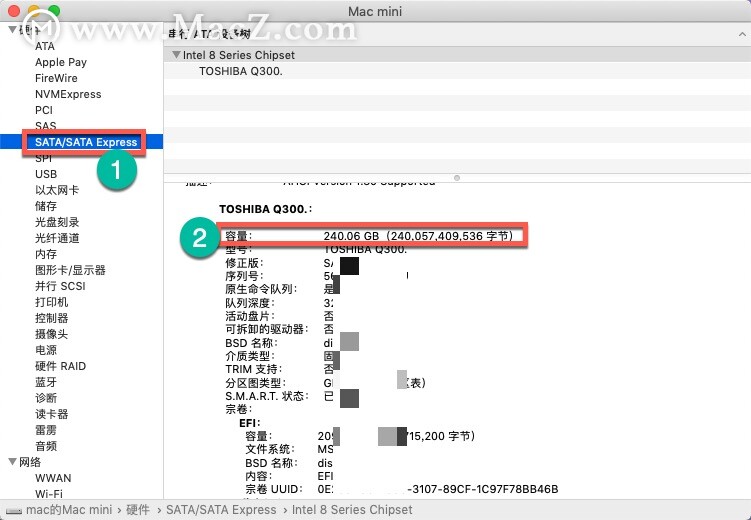Select WWAN under 网络

53,478
